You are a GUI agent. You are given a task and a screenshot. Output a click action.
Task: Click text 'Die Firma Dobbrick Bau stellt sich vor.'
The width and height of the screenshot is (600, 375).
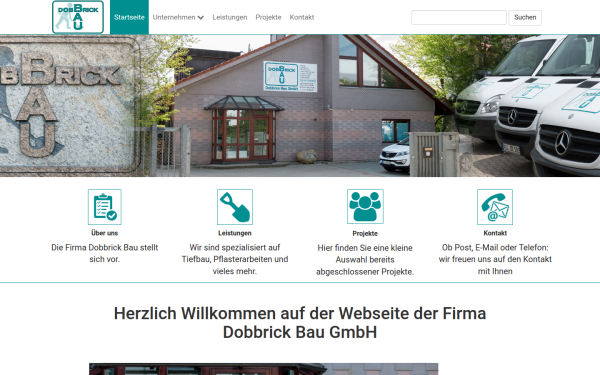104,253
